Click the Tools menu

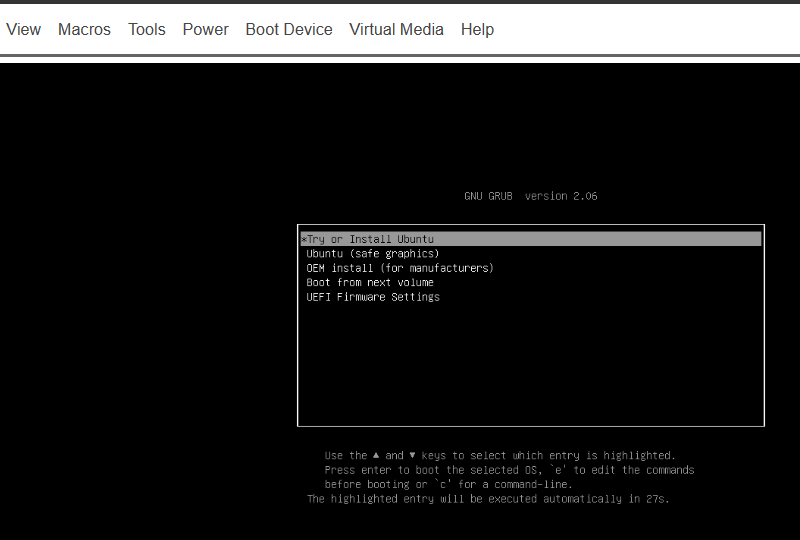[x=146, y=29]
